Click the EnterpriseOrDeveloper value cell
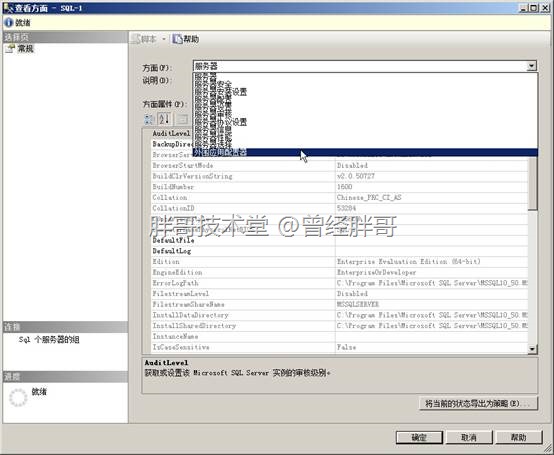 point(376,272)
